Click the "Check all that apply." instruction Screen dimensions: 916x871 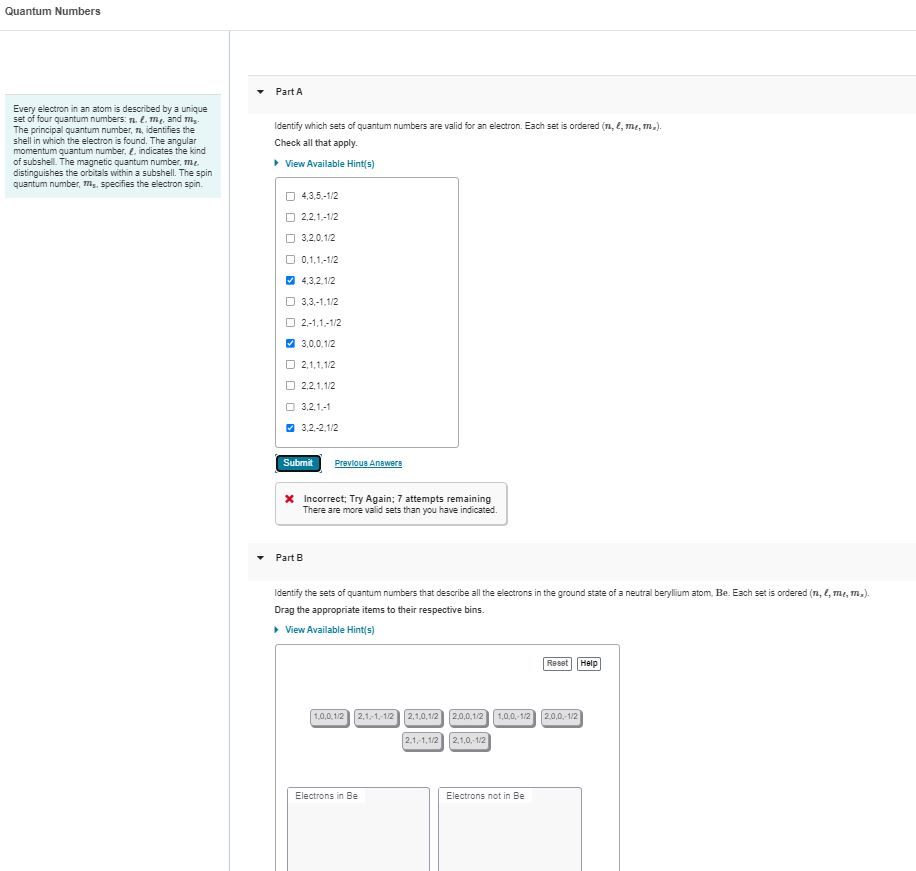pyautogui.click(x=316, y=143)
